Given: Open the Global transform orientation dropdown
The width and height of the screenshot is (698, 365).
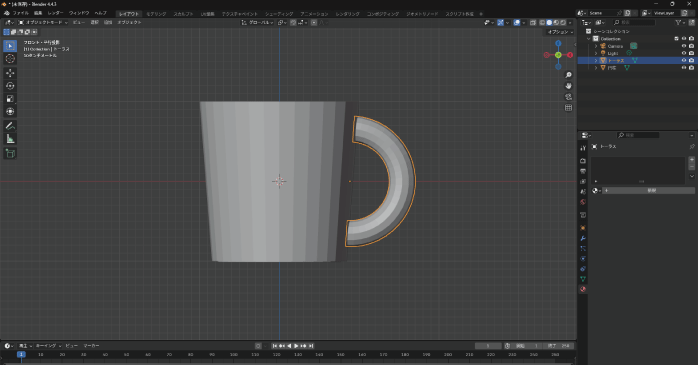Looking at the screenshot, I should pyautogui.click(x=257, y=22).
